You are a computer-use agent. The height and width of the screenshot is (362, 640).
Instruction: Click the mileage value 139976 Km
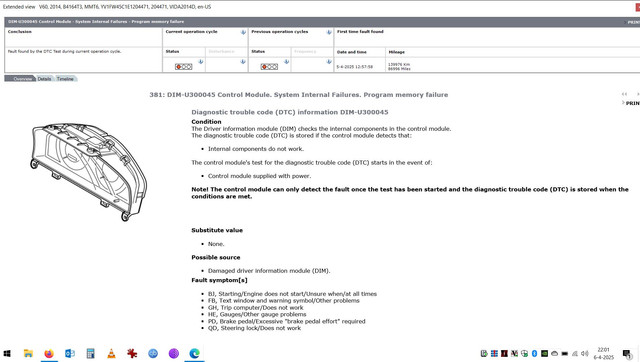click(399, 64)
